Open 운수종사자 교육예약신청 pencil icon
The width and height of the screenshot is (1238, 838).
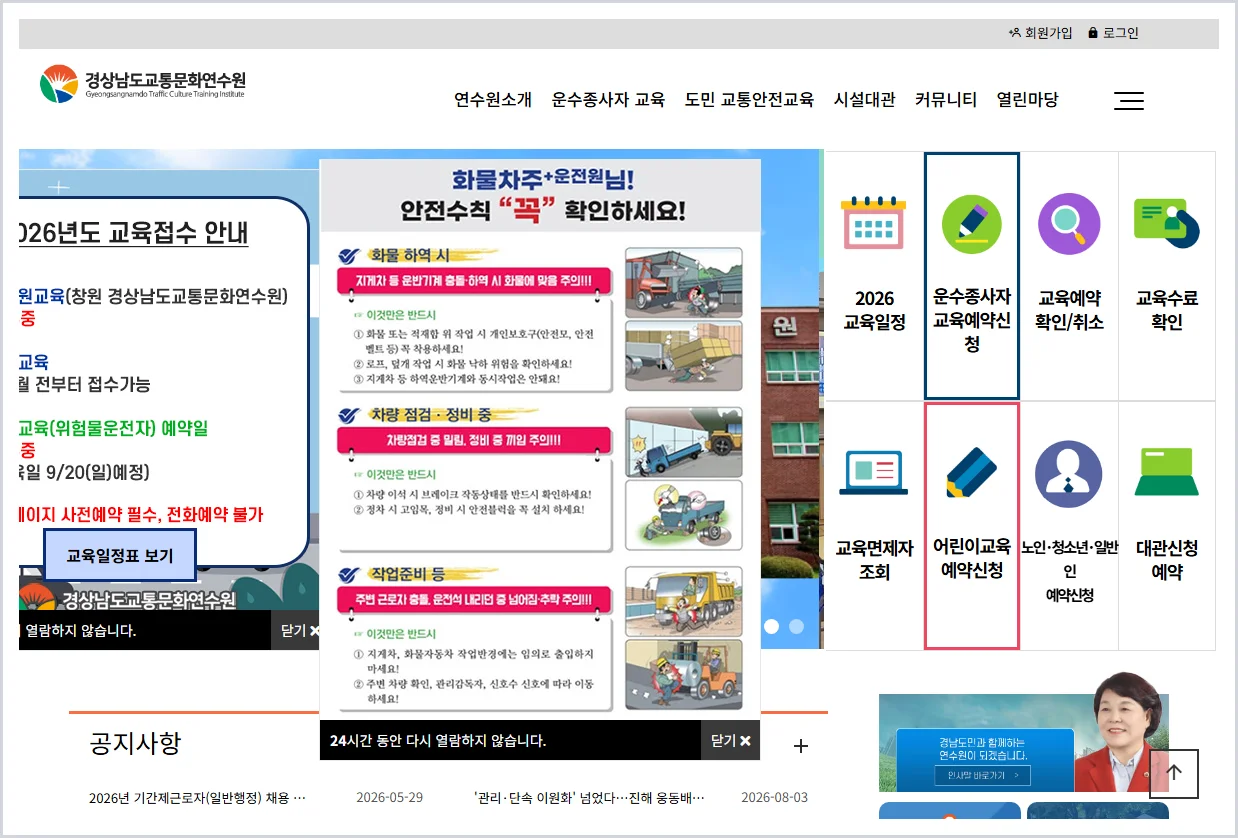tap(971, 224)
